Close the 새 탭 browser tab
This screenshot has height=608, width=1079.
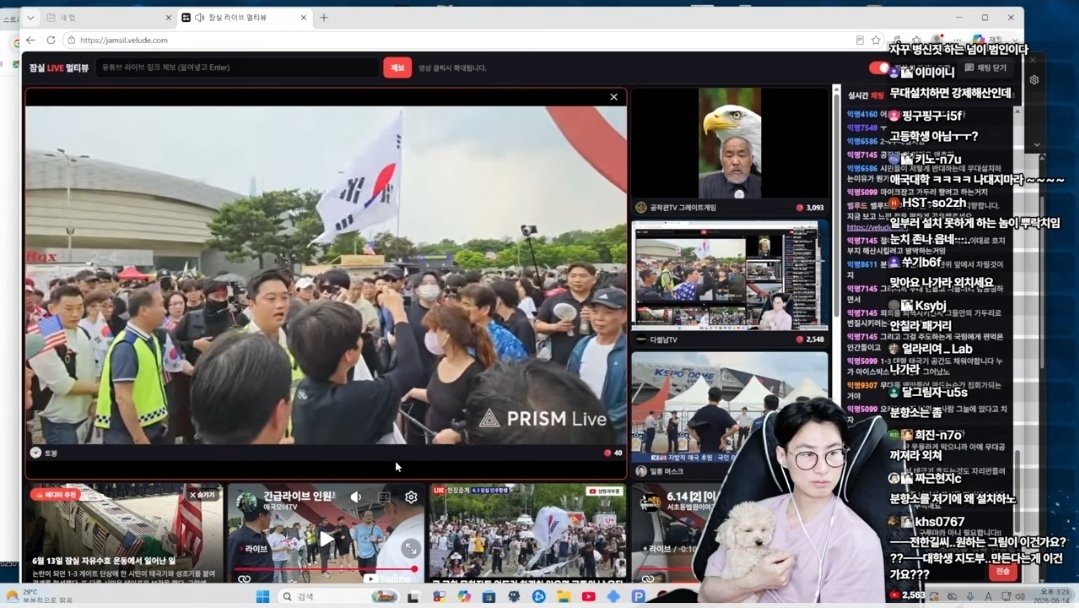click(168, 17)
